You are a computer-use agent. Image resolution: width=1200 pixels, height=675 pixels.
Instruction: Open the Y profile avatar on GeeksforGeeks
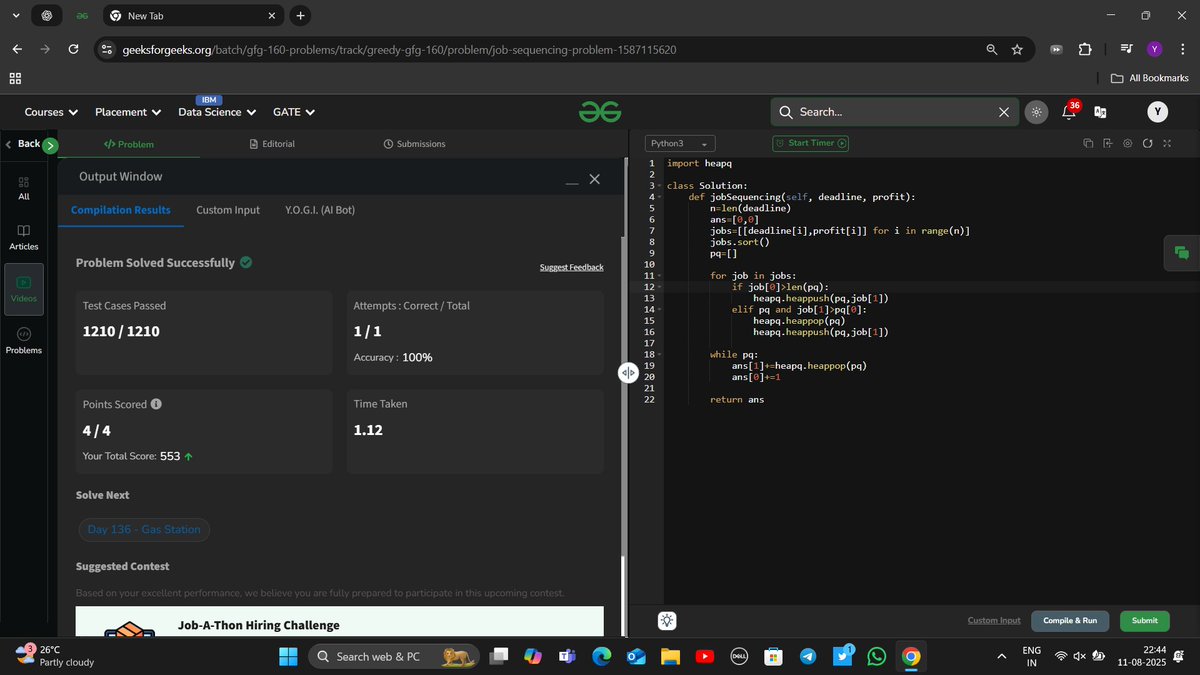tap(1158, 112)
